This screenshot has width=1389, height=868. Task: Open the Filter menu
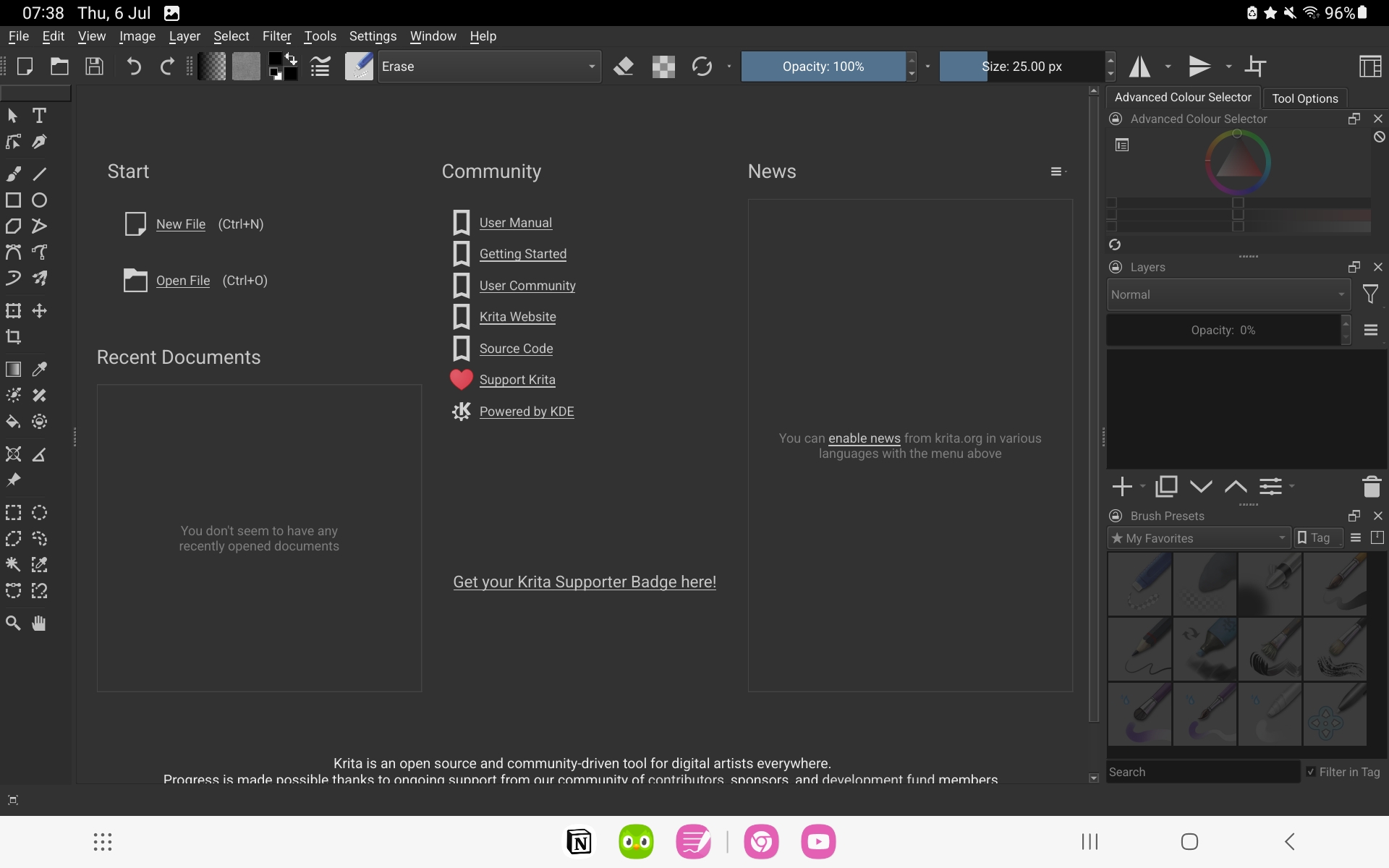coord(276,36)
